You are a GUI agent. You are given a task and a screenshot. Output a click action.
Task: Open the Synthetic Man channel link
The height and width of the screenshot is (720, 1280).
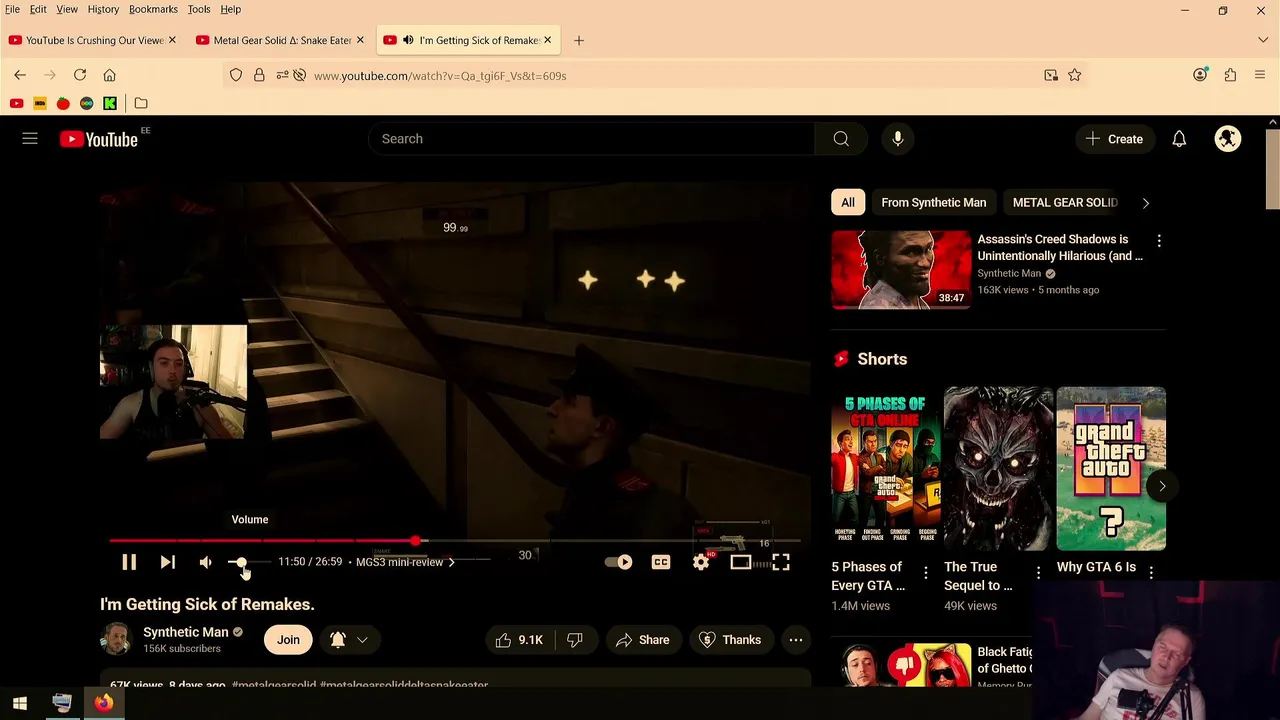186,632
